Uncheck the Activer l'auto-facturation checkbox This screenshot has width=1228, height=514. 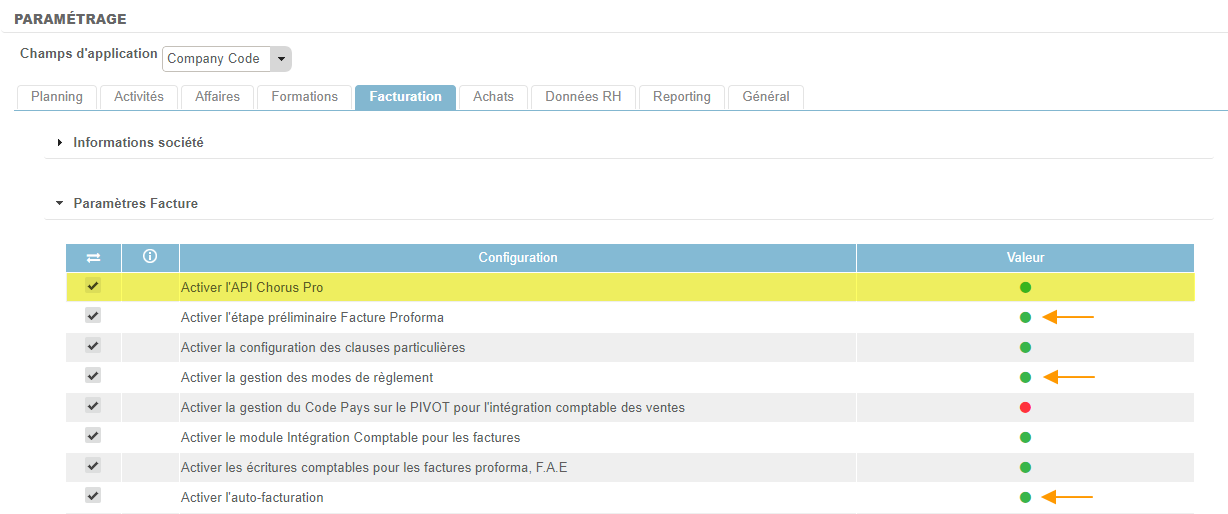pyautogui.click(x=93, y=496)
